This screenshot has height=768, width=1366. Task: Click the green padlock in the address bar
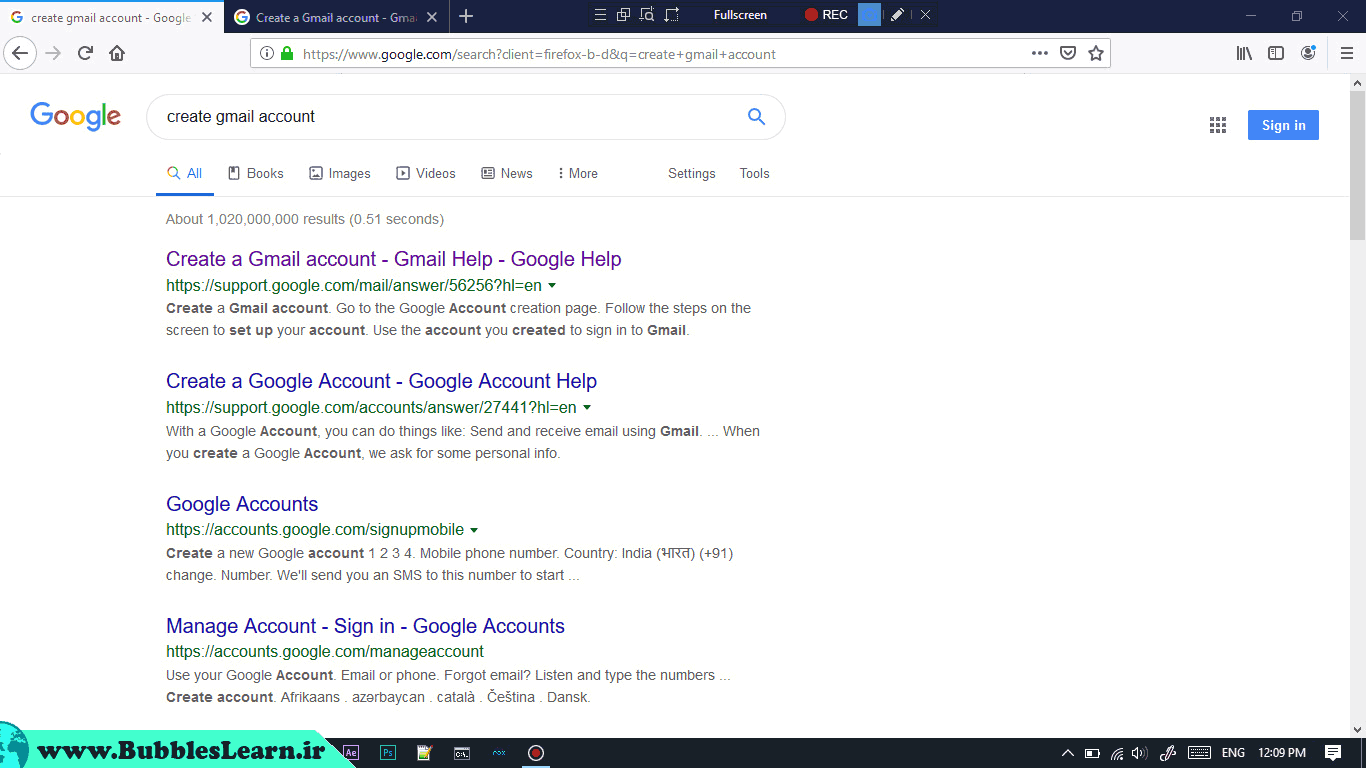coord(287,54)
